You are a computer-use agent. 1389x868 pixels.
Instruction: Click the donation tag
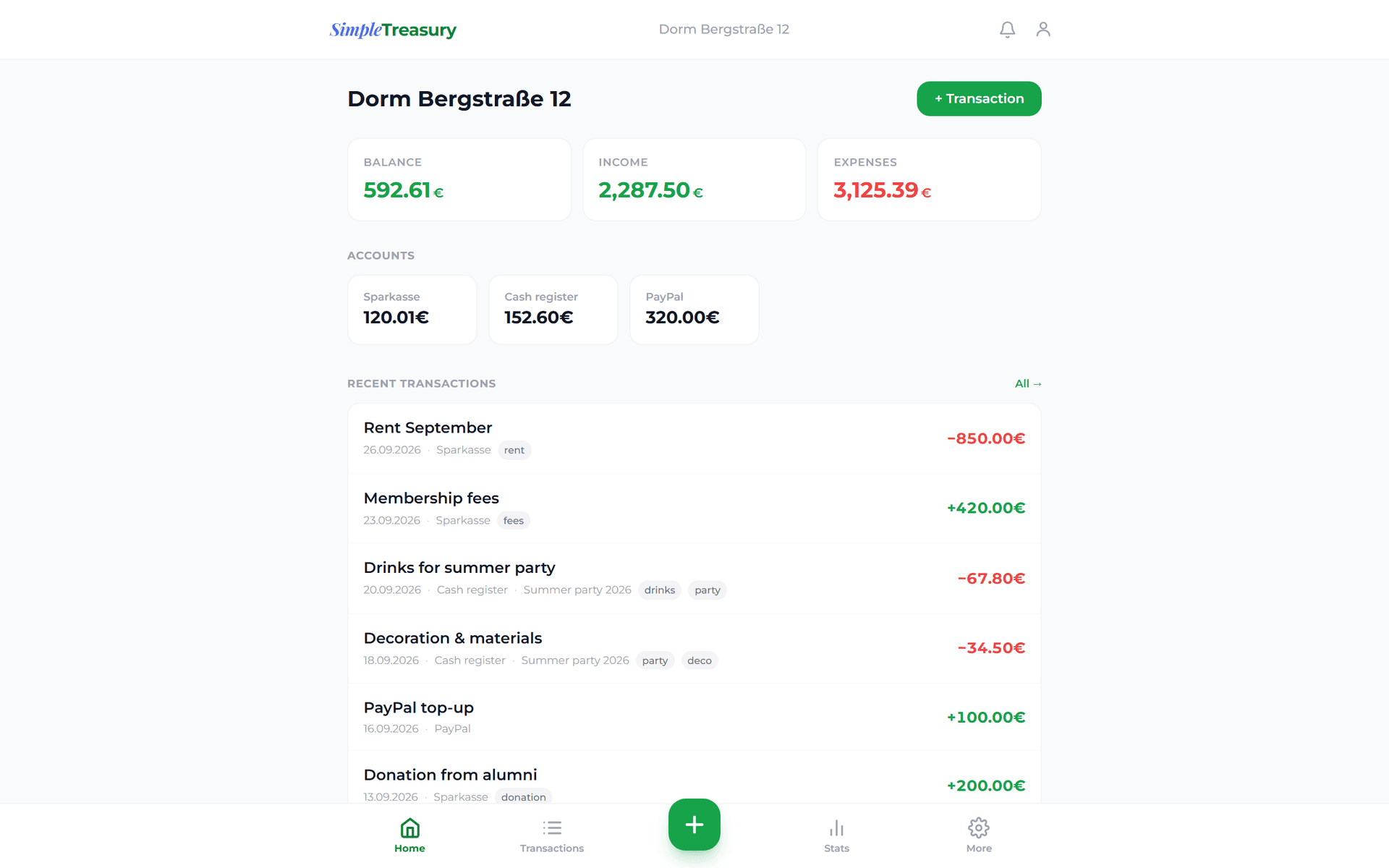pyautogui.click(x=524, y=797)
